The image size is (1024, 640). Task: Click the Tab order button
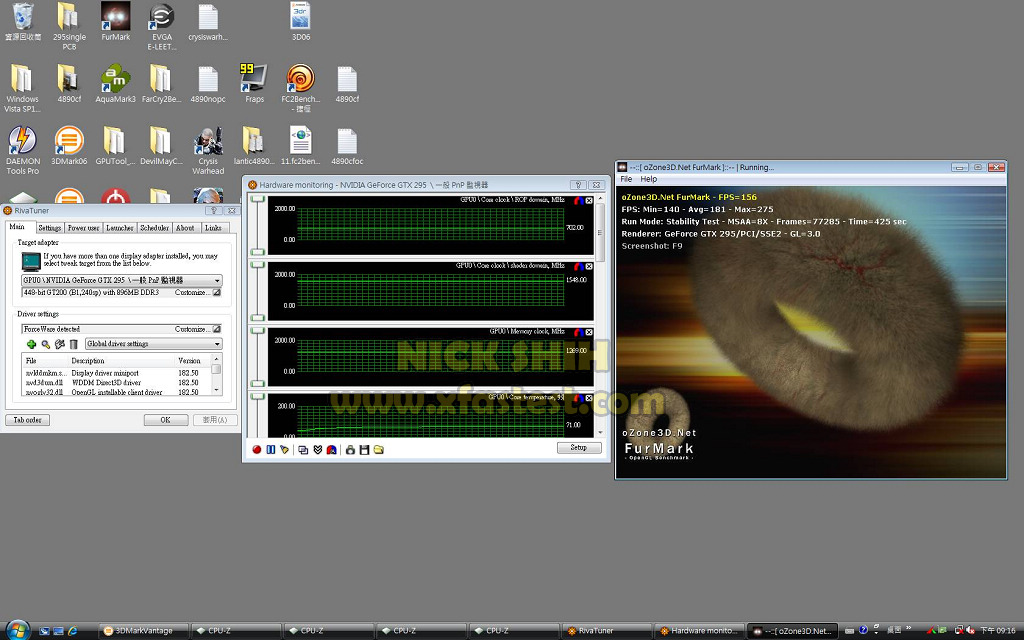pyautogui.click(x=27, y=420)
